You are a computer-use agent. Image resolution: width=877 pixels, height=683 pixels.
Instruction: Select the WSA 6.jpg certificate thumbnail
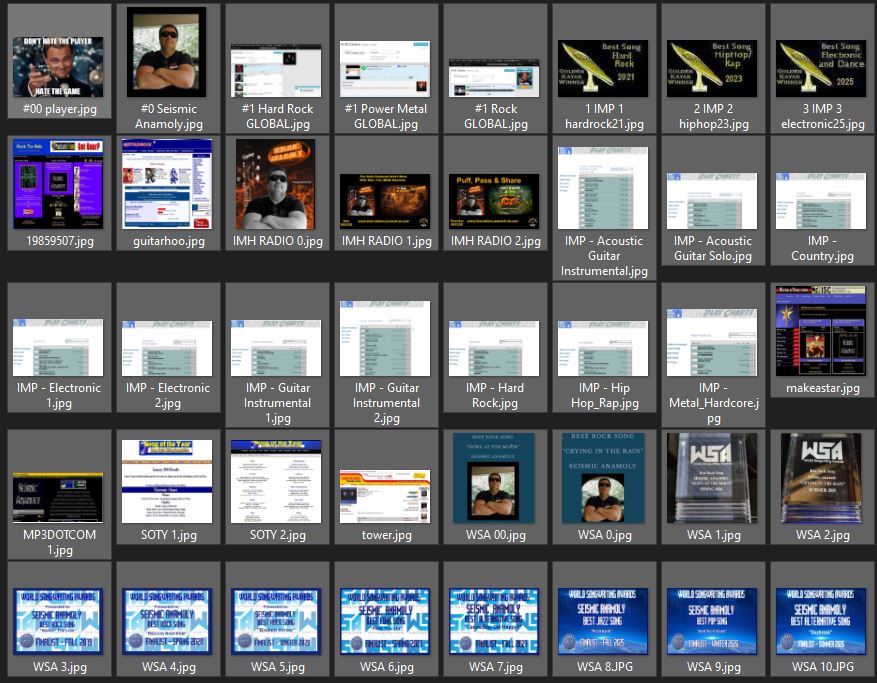385,621
